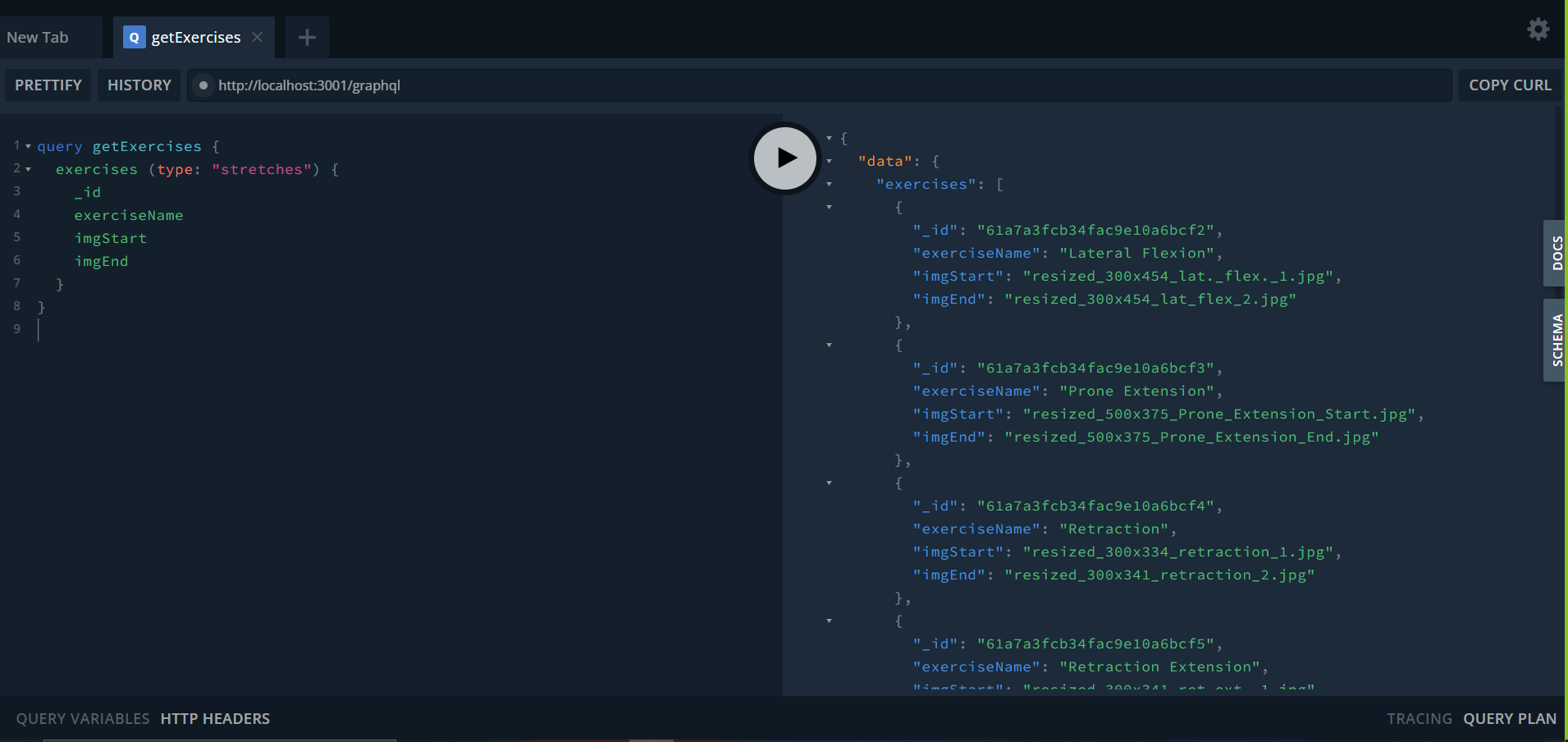This screenshot has width=1568, height=742.
Task: Select the getExercises tab
Action: 195,37
